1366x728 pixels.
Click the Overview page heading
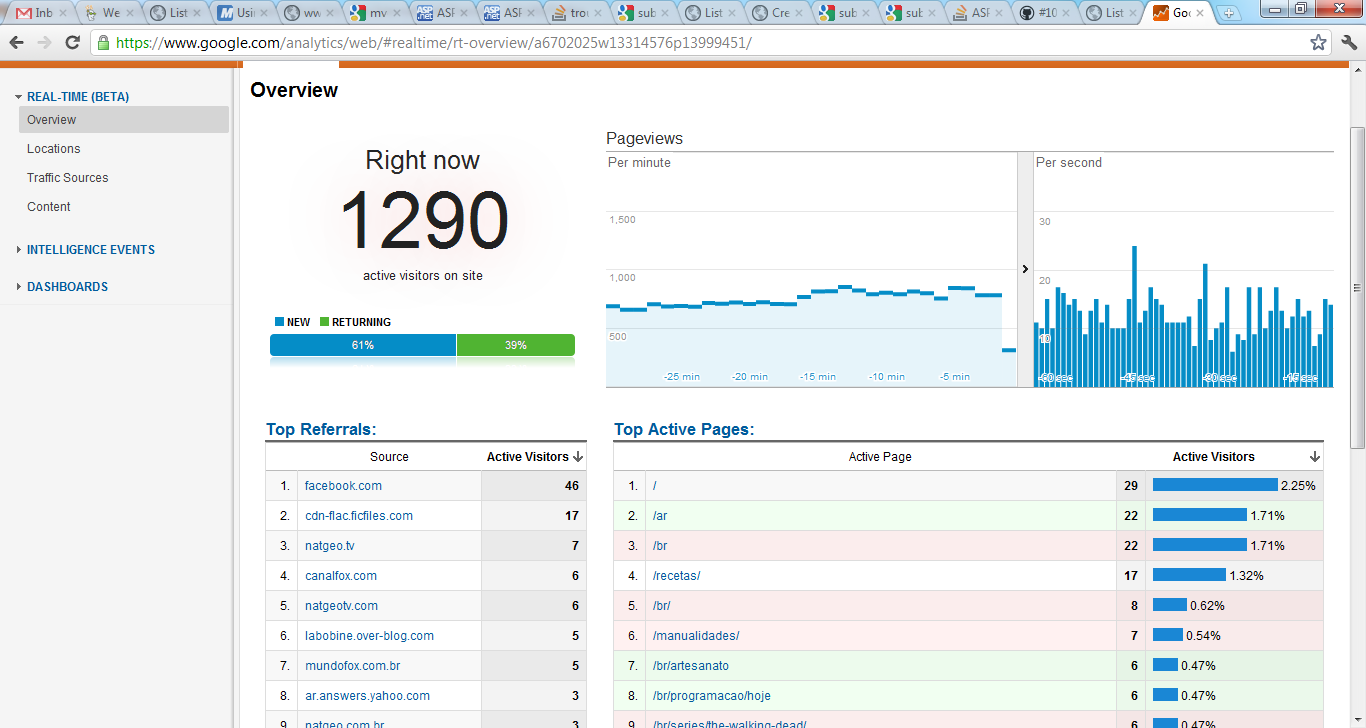click(294, 90)
